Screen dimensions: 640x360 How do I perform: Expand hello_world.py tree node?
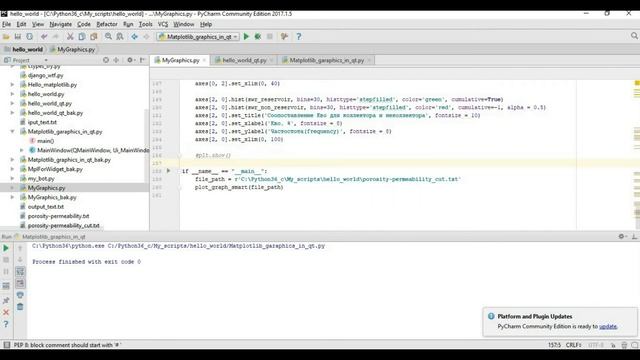tap(12, 94)
